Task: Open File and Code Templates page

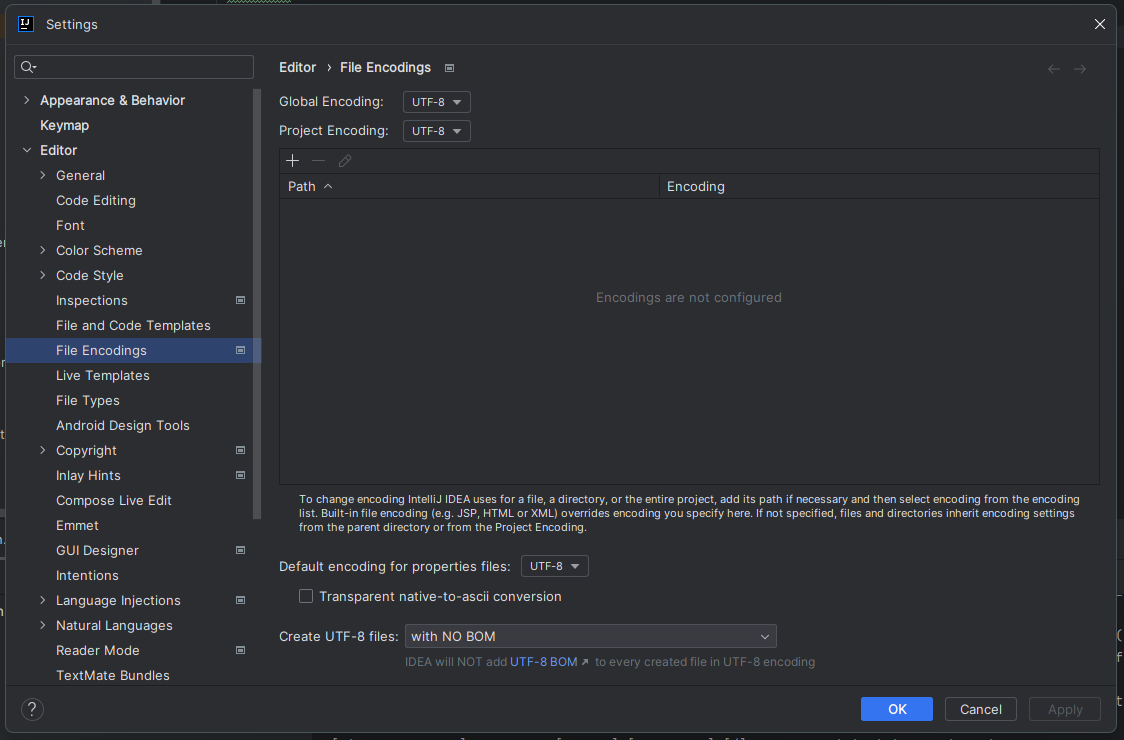Action: 133,326
